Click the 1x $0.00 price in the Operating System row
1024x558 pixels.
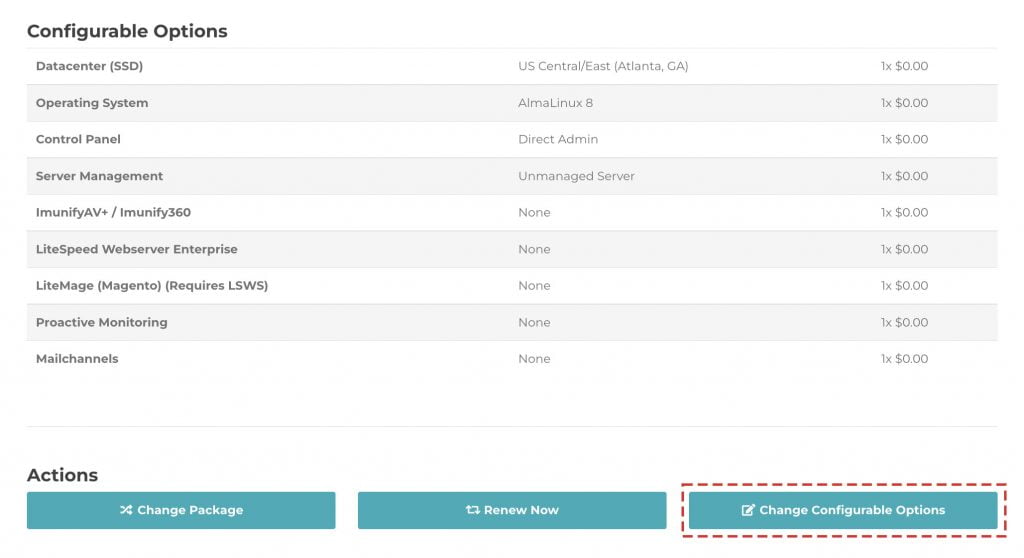[904, 103]
